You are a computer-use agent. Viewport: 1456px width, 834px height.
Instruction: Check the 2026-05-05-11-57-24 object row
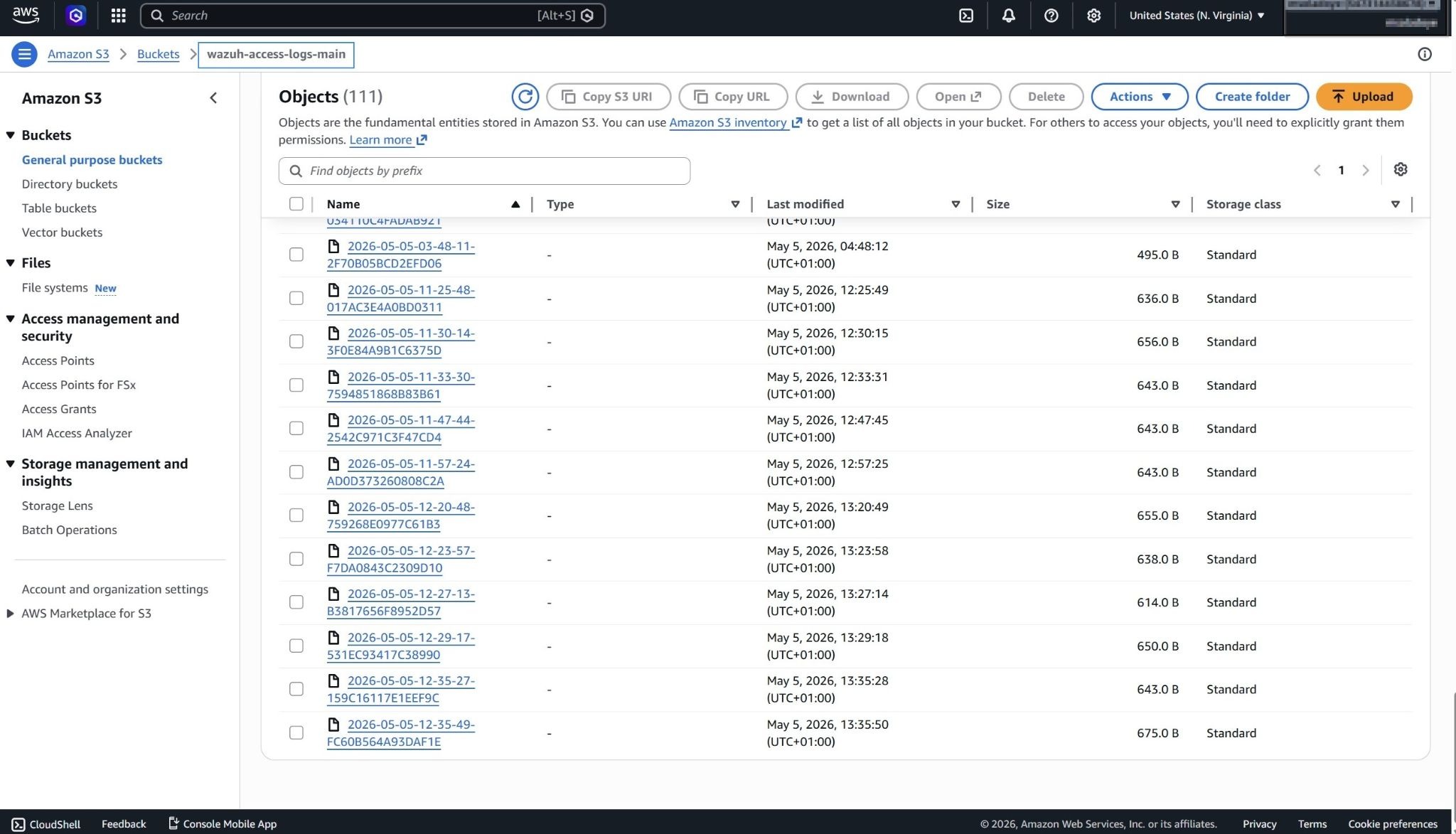[296, 472]
